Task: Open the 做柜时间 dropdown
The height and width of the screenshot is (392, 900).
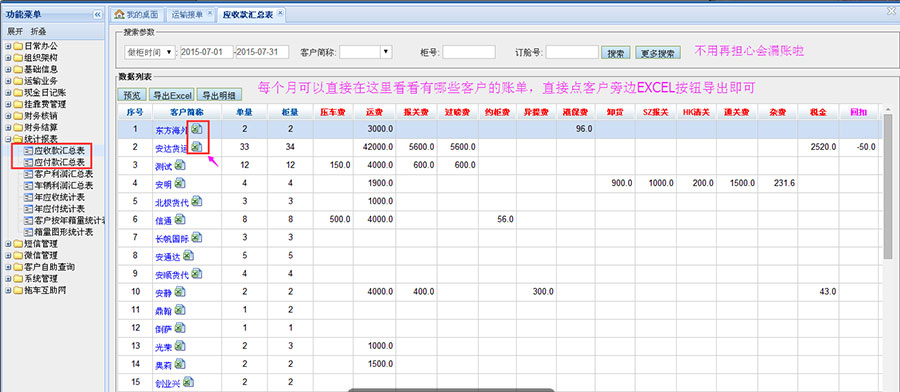Action: 150,52
